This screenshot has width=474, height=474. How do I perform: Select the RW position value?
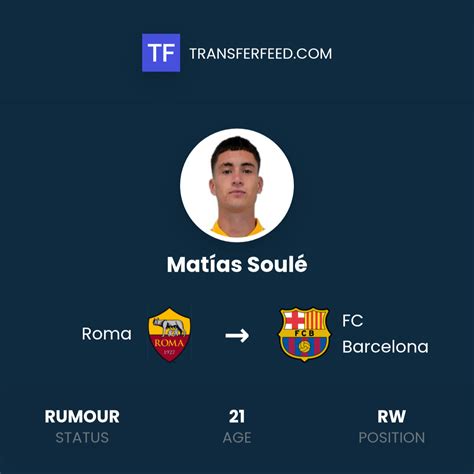[392, 417]
